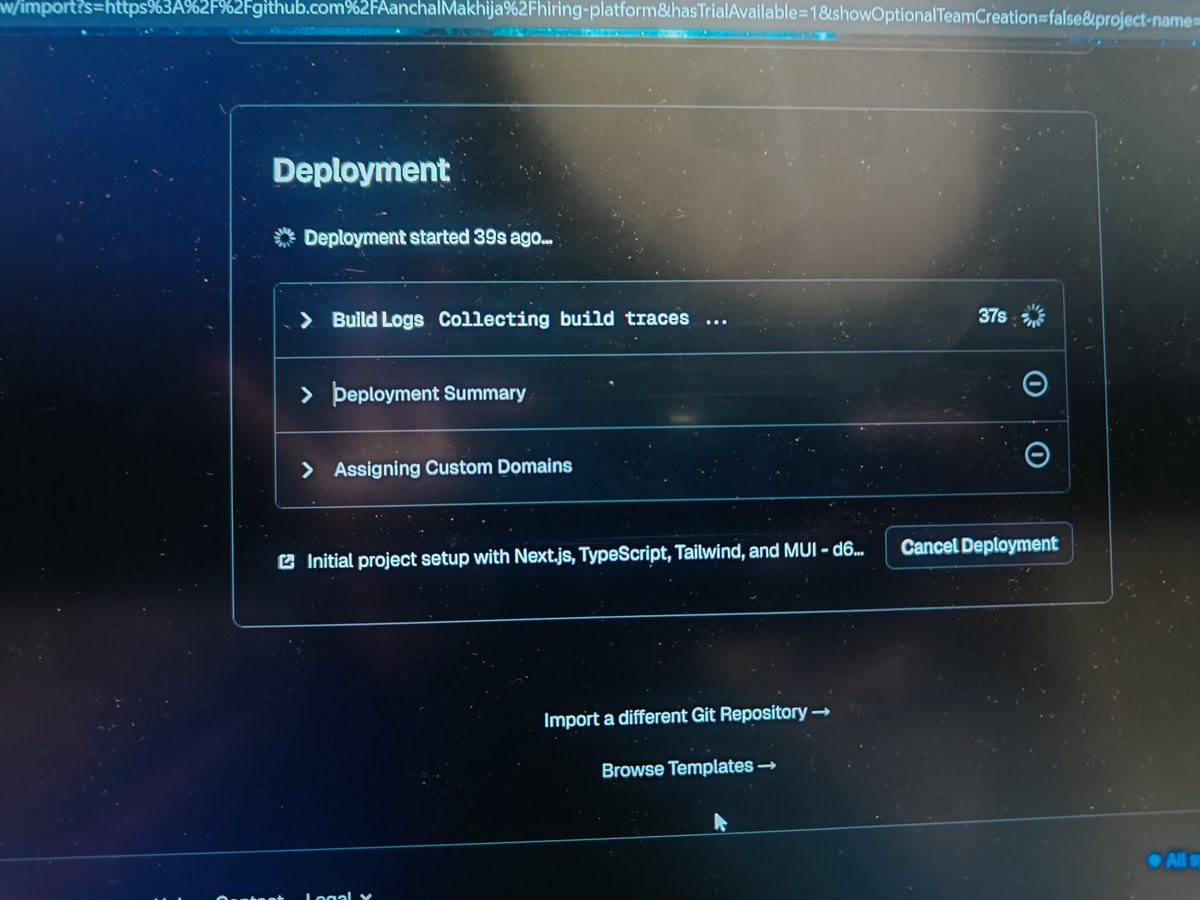Click the Deployment heading
Viewport: 1200px width, 900px height.
coord(361,171)
